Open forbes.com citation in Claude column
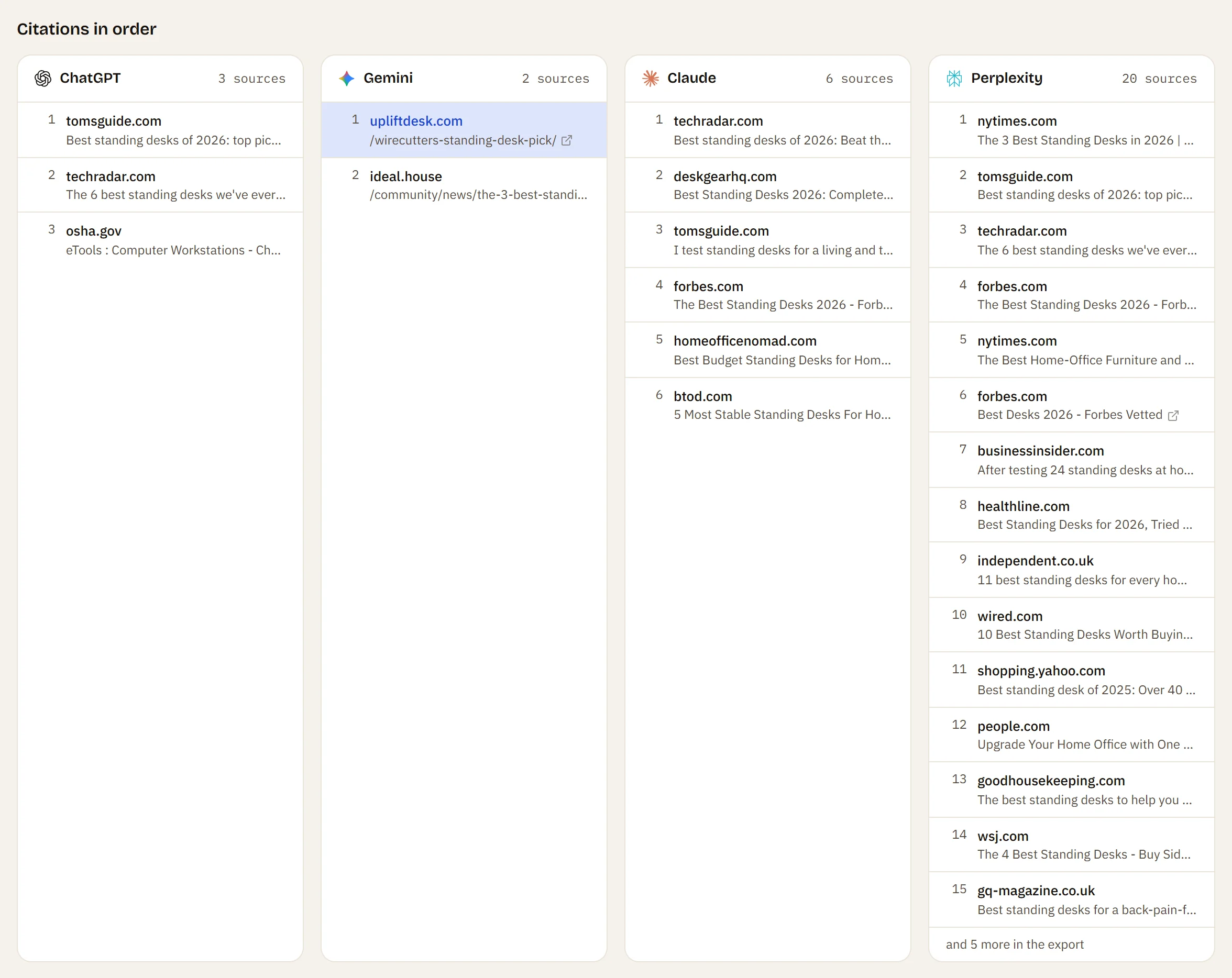Image resolution: width=1232 pixels, height=978 pixels. [x=767, y=295]
